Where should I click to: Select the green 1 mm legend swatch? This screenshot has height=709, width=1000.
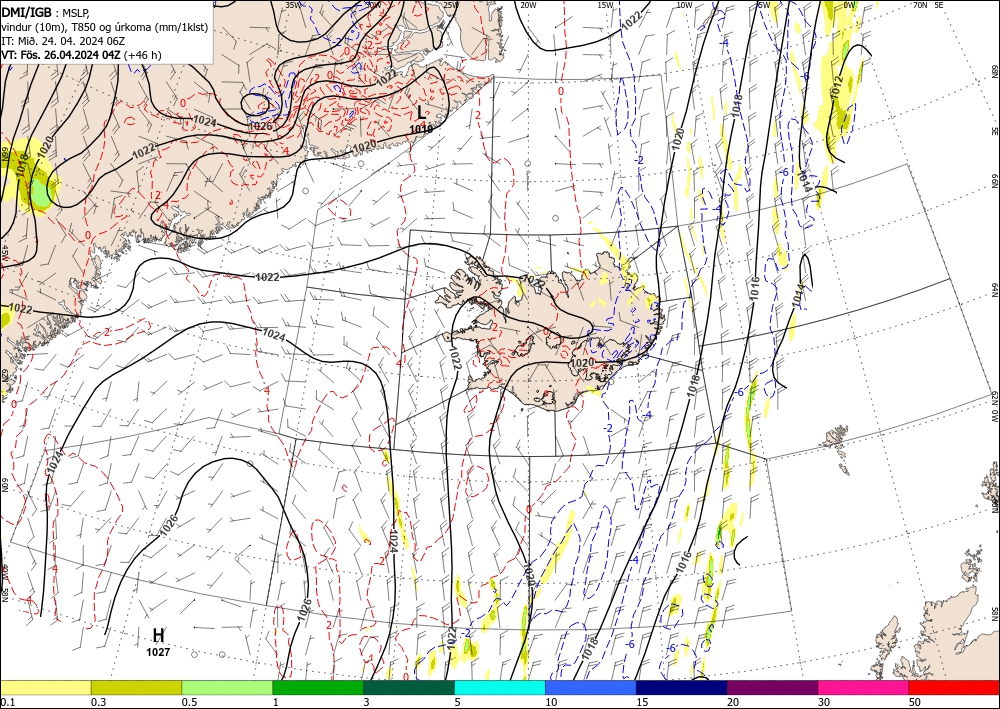pos(318,687)
